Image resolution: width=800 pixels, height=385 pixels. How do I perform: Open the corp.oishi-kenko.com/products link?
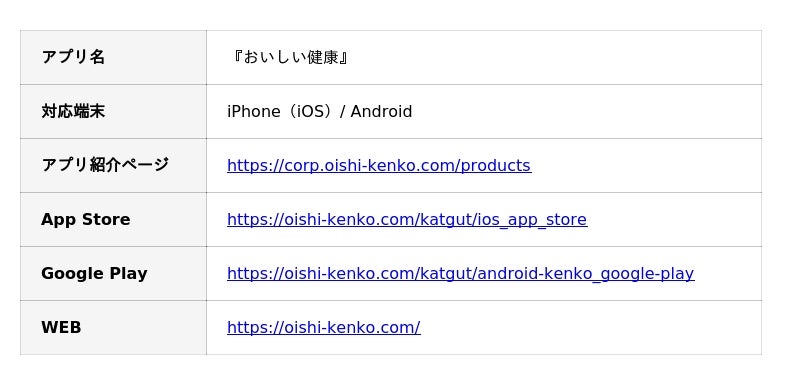(379, 166)
